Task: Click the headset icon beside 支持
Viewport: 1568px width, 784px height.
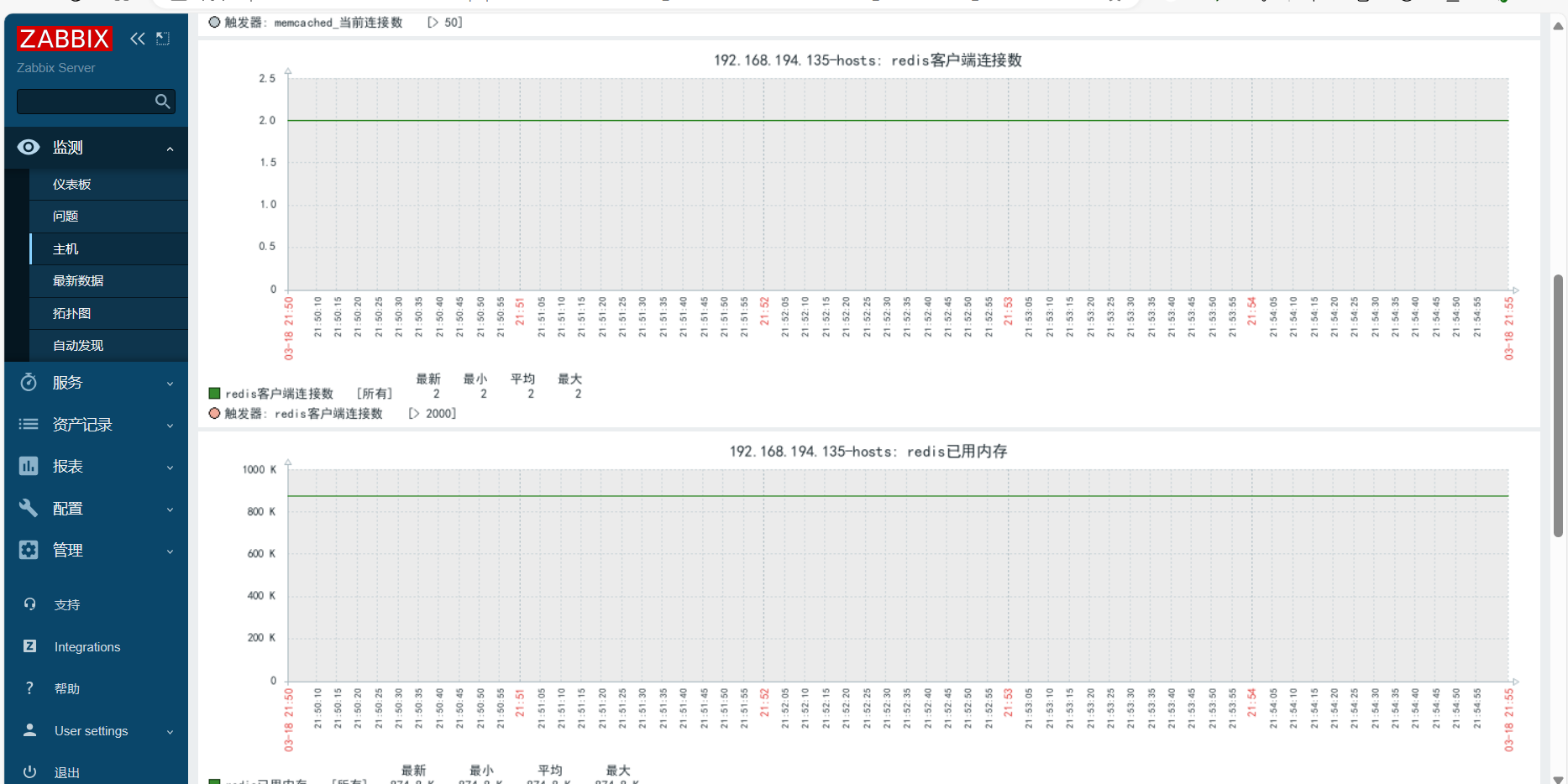Action: coord(29,604)
